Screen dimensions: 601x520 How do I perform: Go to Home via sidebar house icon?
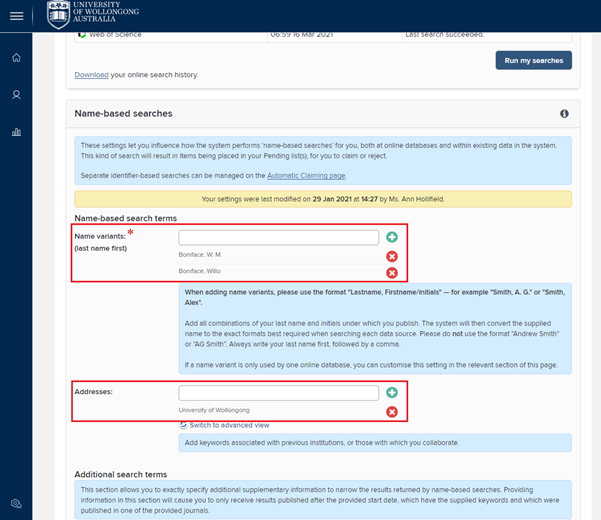[x=16, y=57]
